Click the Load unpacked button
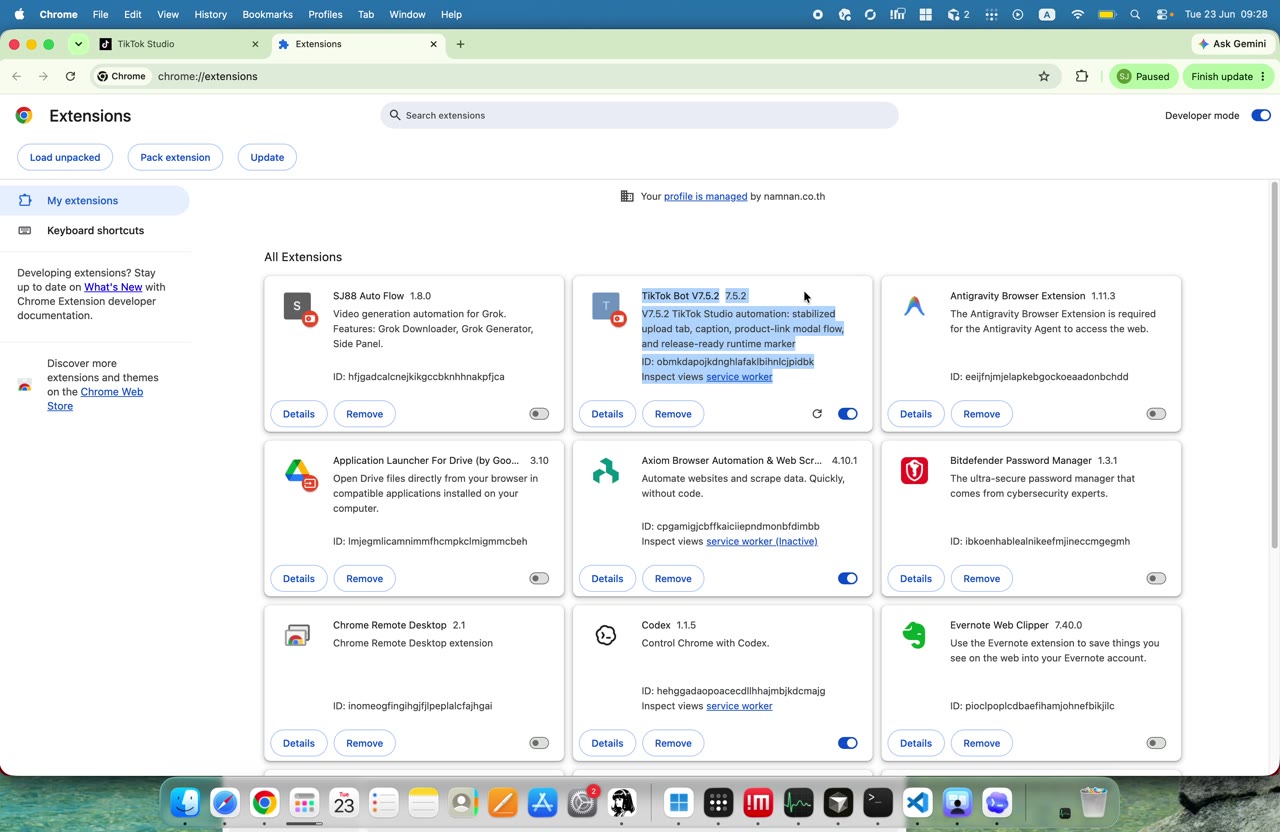The image size is (1280, 832). coord(65,157)
